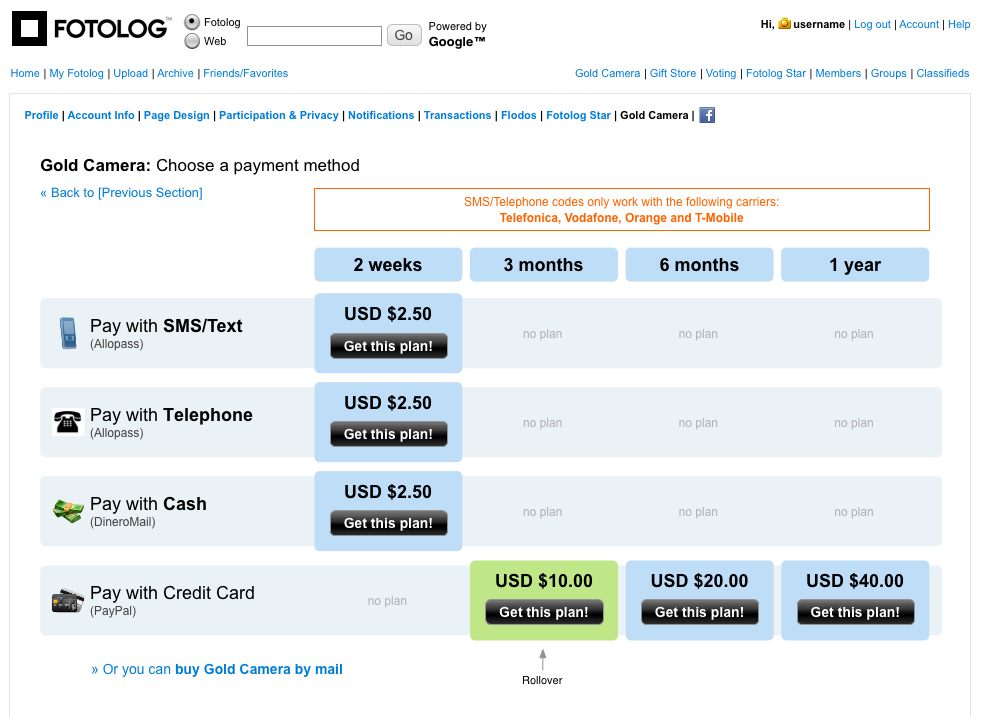The height and width of the screenshot is (717, 989).
Task: Visit the Gift Store
Action: pyautogui.click(x=673, y=73)
